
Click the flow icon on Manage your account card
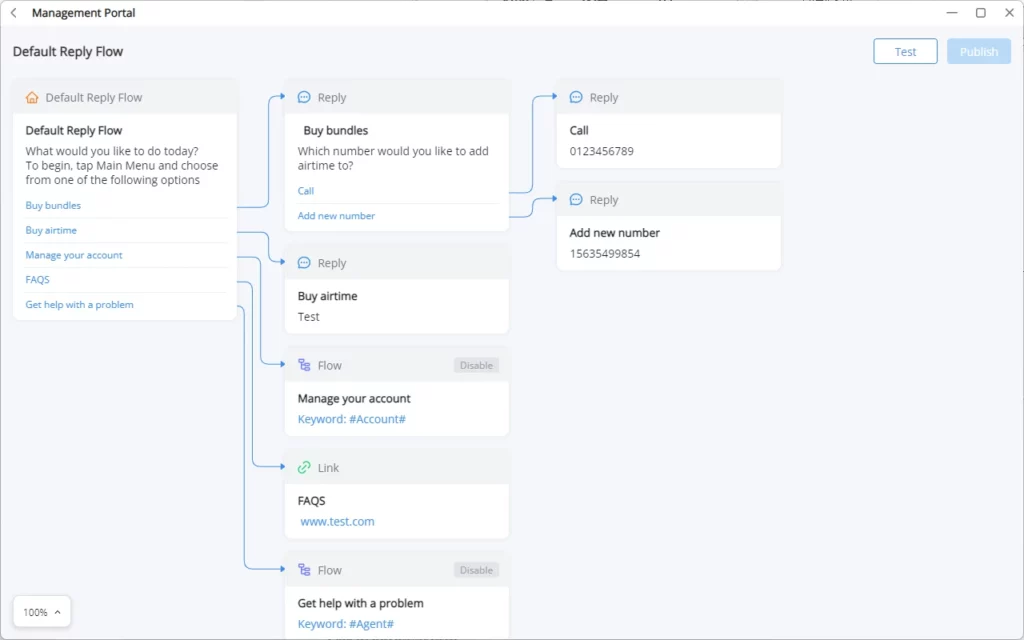click(304, 365)
